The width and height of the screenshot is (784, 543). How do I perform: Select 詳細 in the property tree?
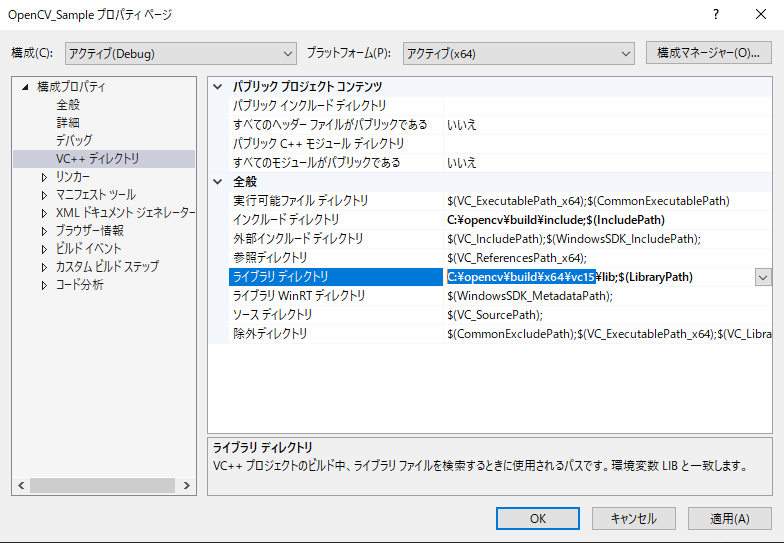coord(68,122)
